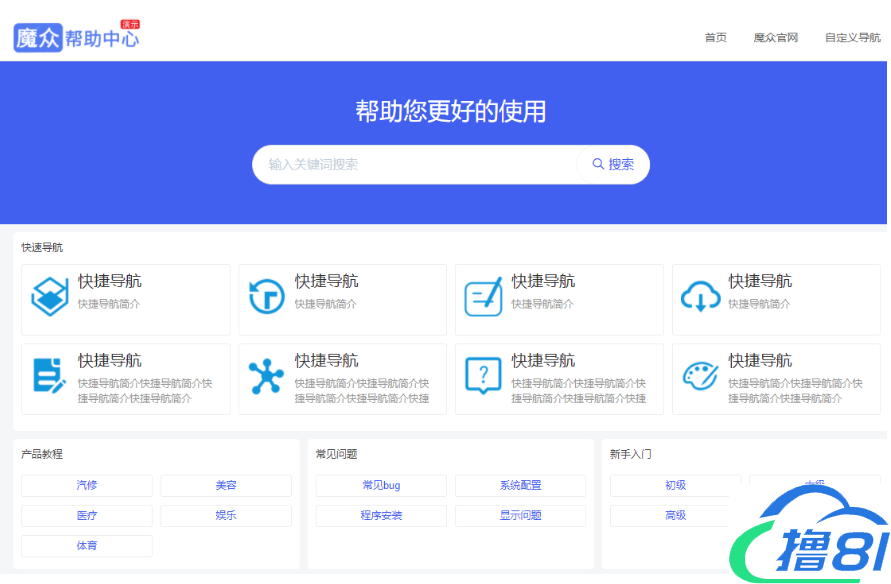Image resolution: width=891 pixels, height=584 pixels.
Task: Click the network nodes navigation icon
Action: pyautogui.click(x=267, y=376)
